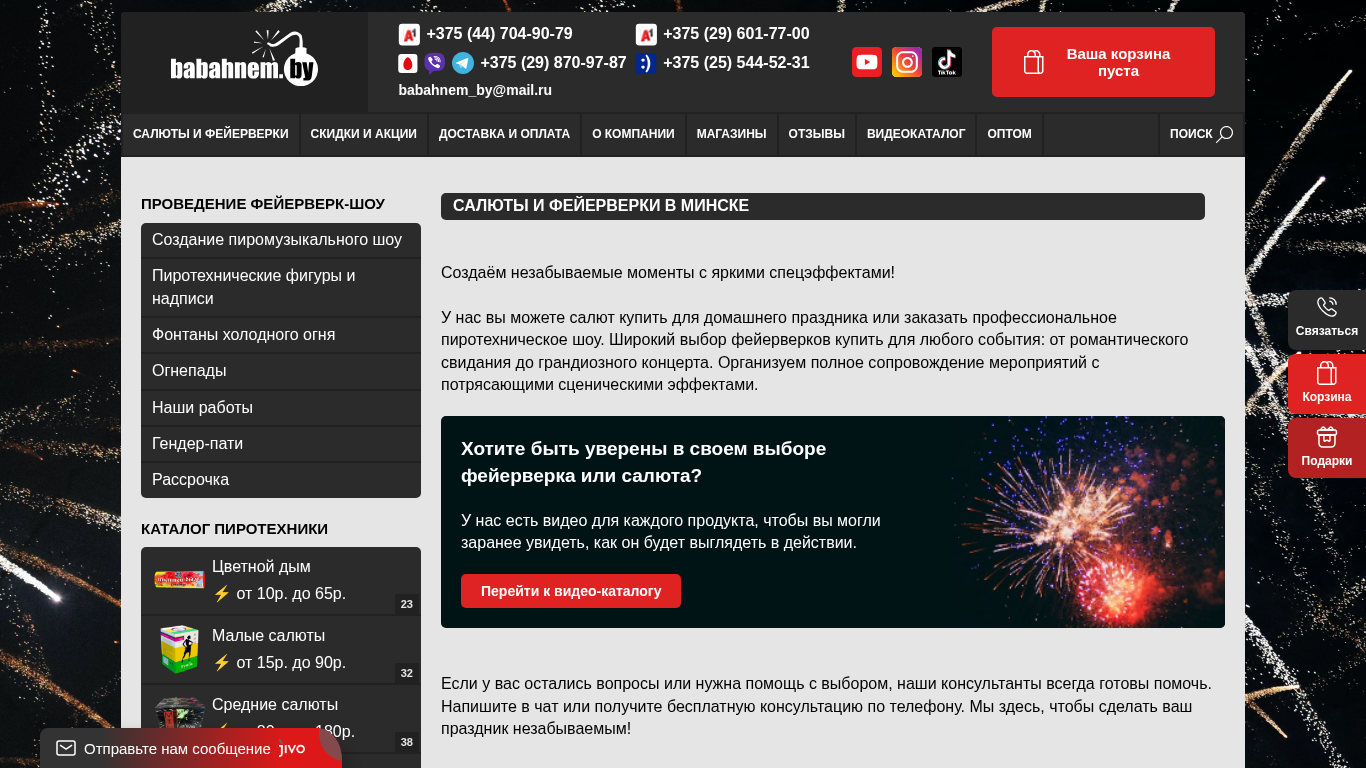Open the Магазины menu item
Screen dimensions: 1366x768
[x=732, y=134]
